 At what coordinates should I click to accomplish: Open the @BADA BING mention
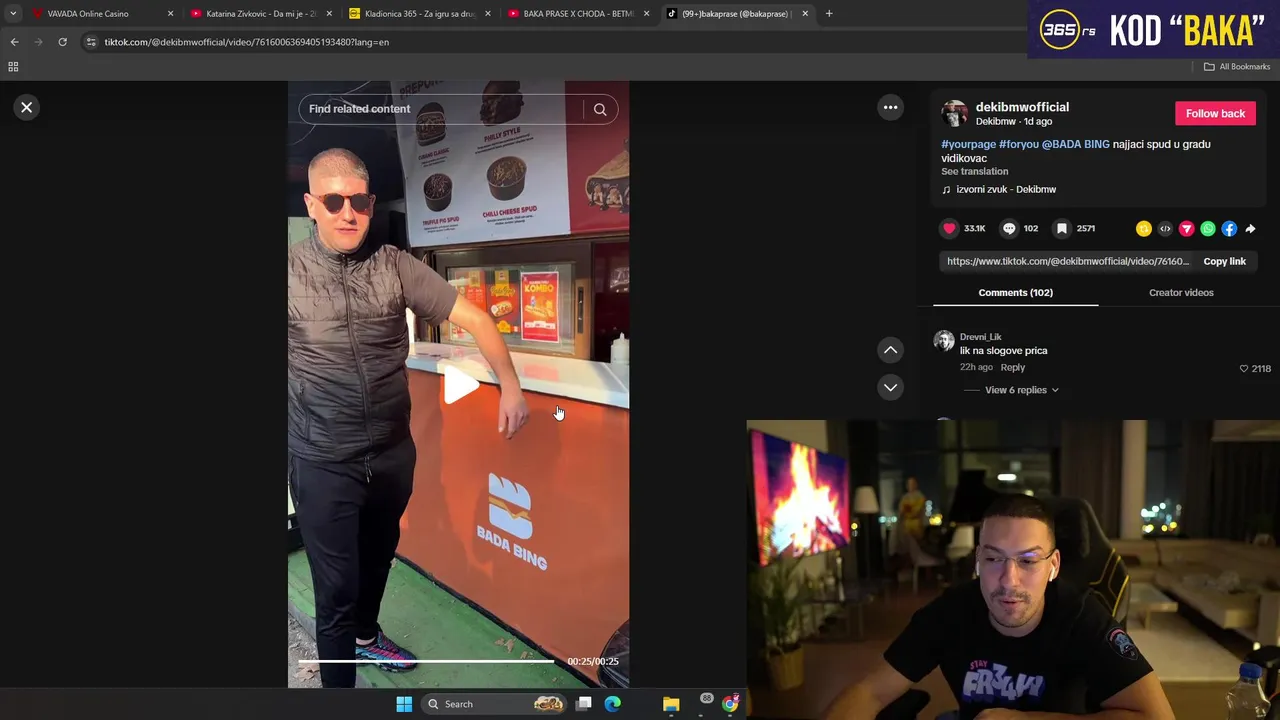coord(1075,144)
